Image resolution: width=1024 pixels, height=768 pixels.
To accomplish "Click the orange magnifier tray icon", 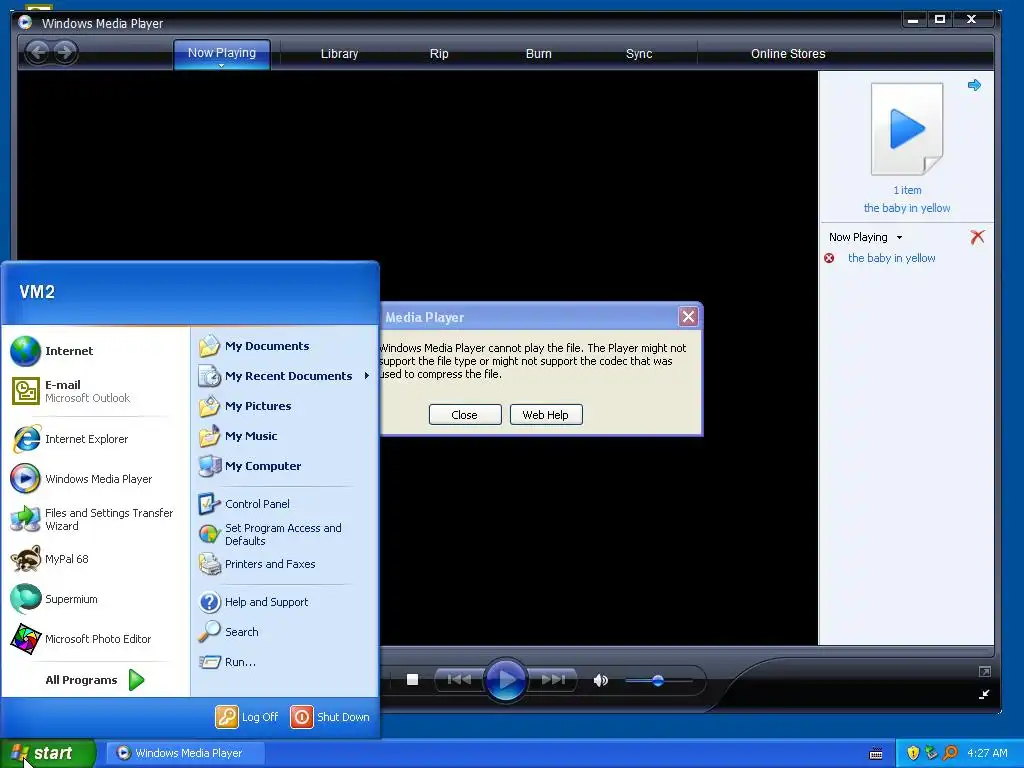I will [950, 753].
